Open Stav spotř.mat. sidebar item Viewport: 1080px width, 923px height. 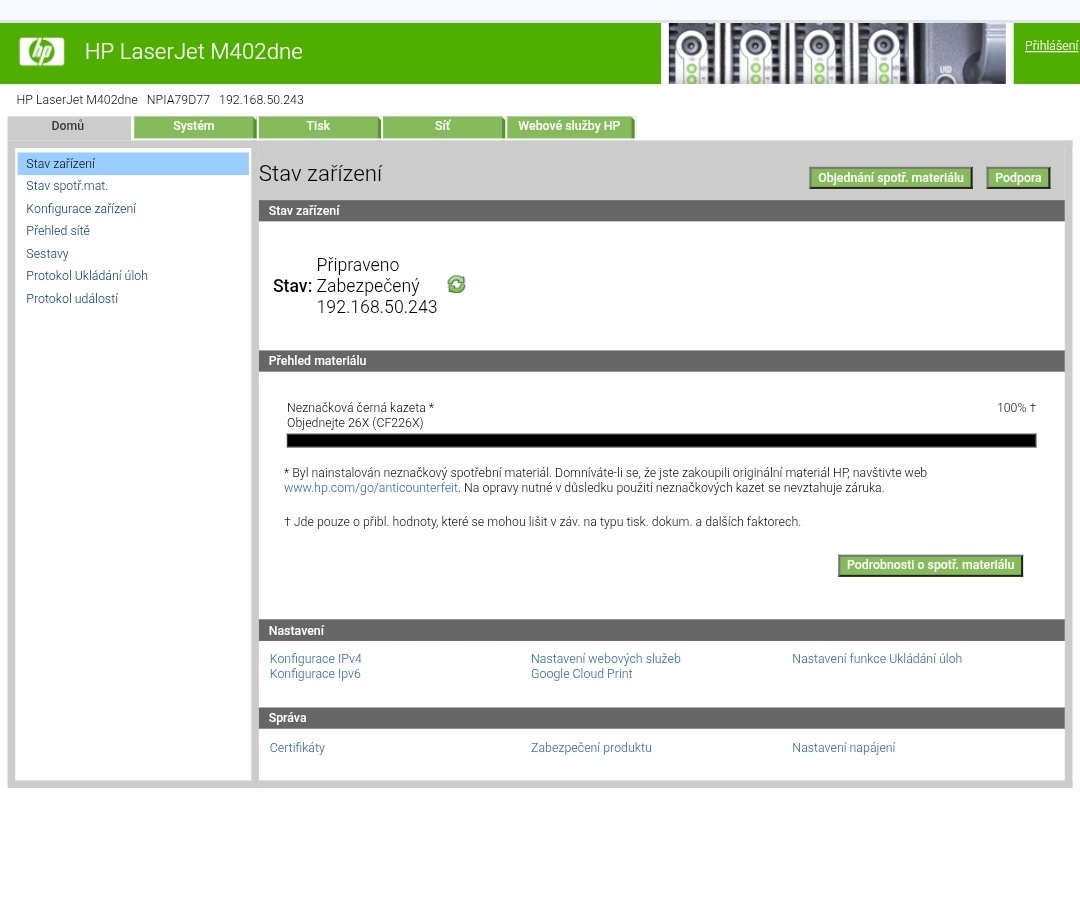(x=67, y=186)
